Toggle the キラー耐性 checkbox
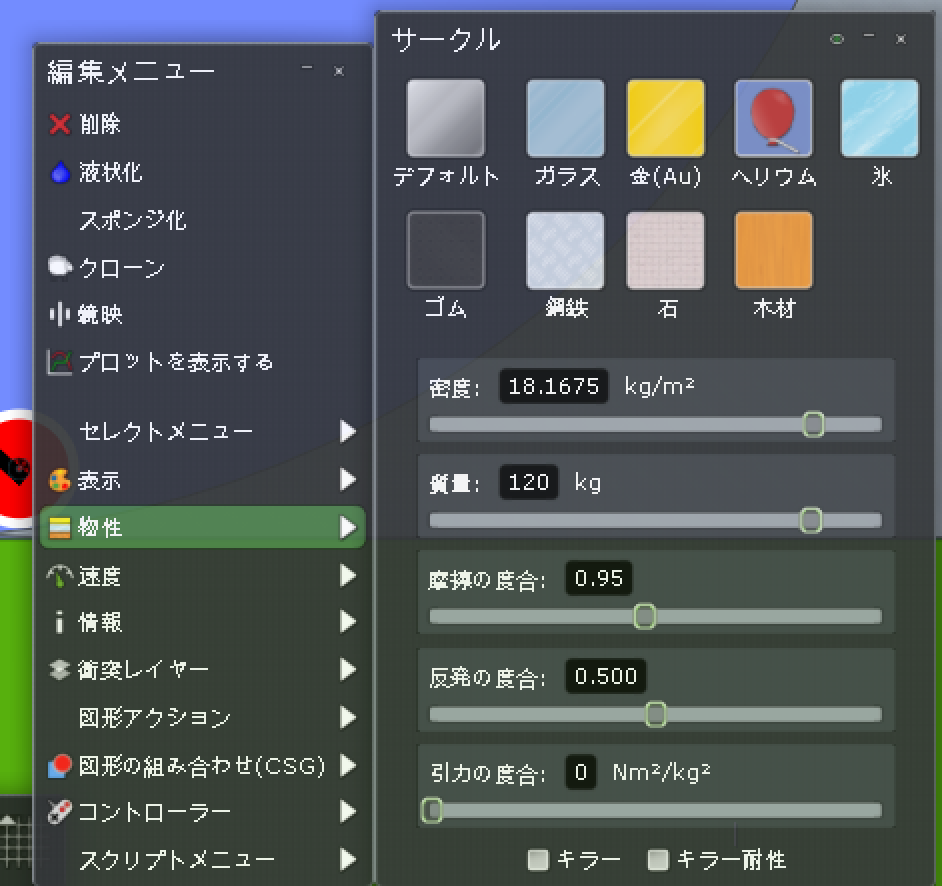The width and height of the screenshot is (942, 886). tap(658, 859)
